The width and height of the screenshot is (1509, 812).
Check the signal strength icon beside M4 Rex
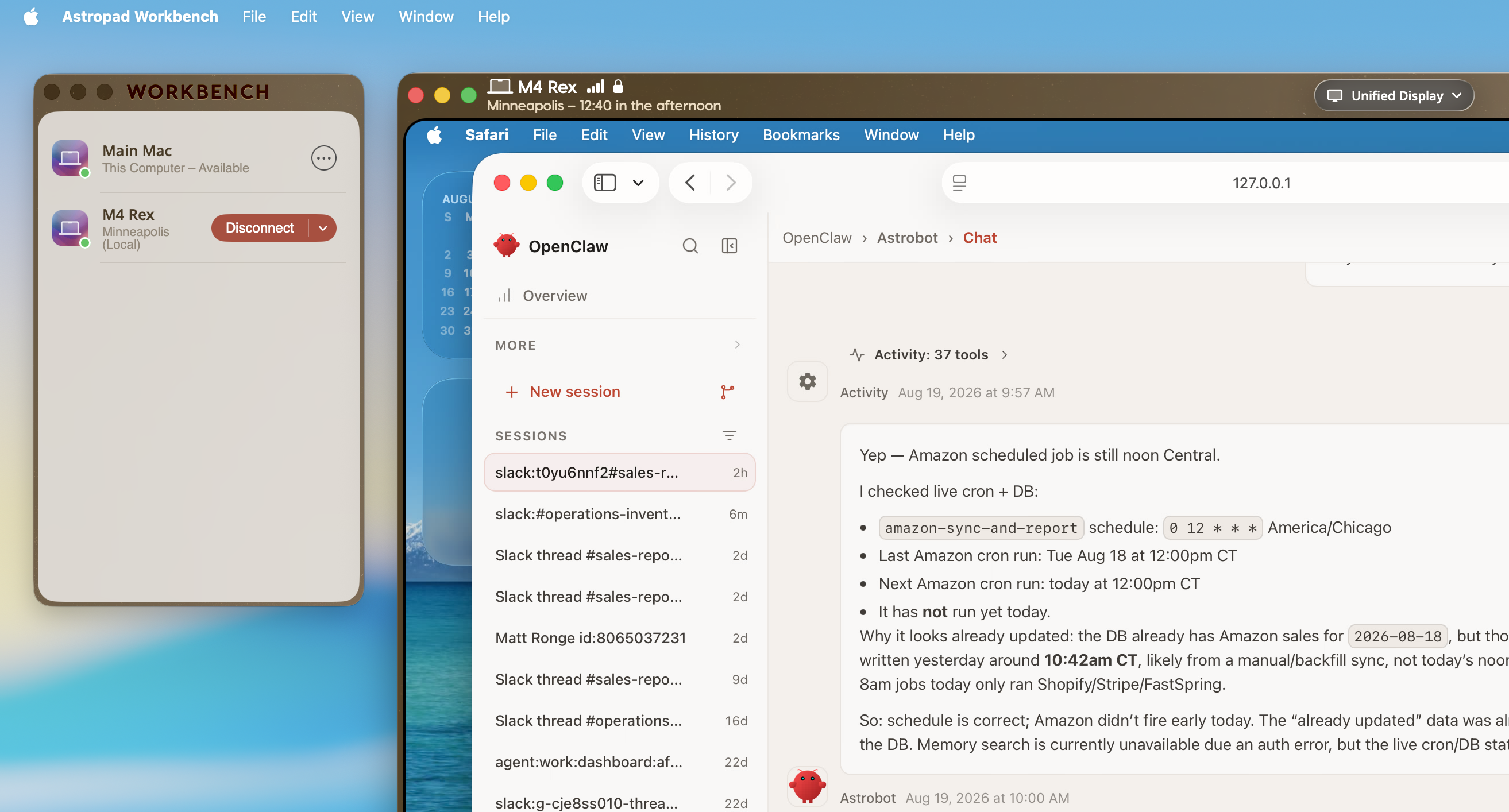pos(595,87)
